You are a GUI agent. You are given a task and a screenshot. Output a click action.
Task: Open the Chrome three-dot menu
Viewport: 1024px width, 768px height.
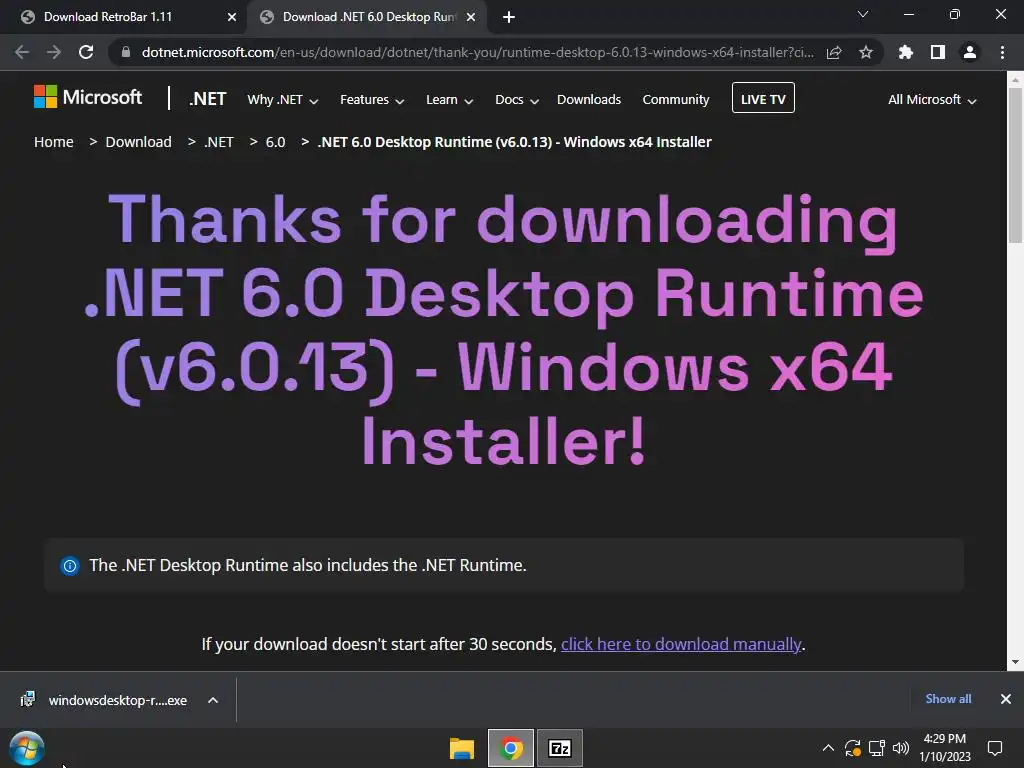[1002, 52]
